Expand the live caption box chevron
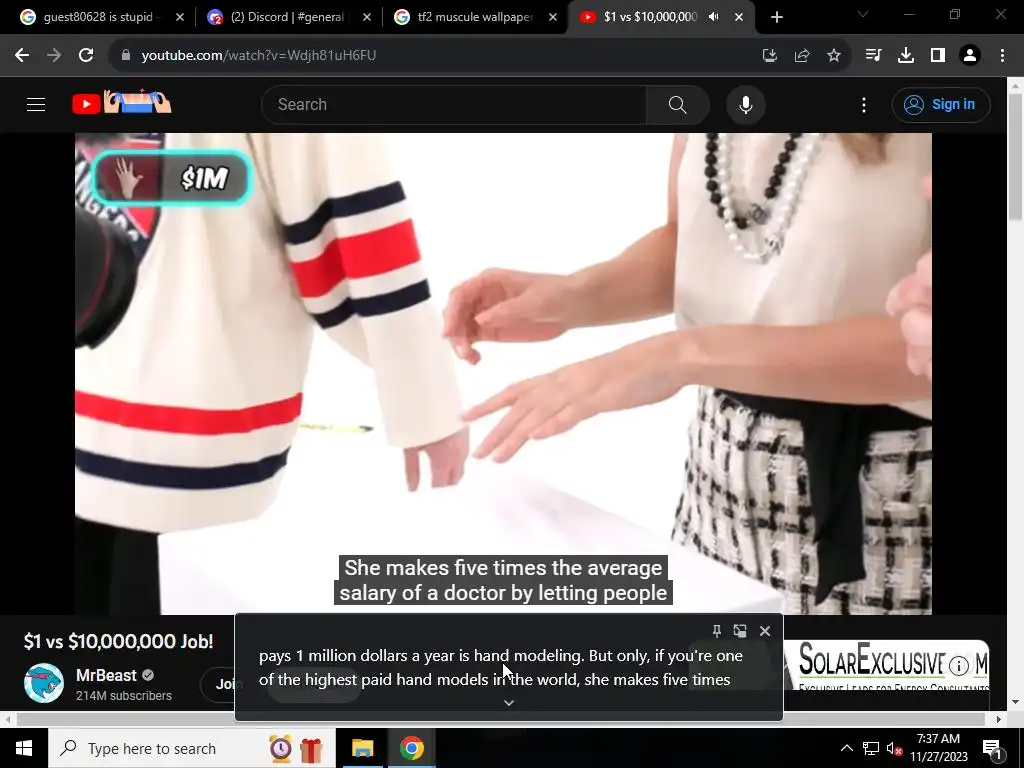Screen dimensions: 1024x768 509,703
